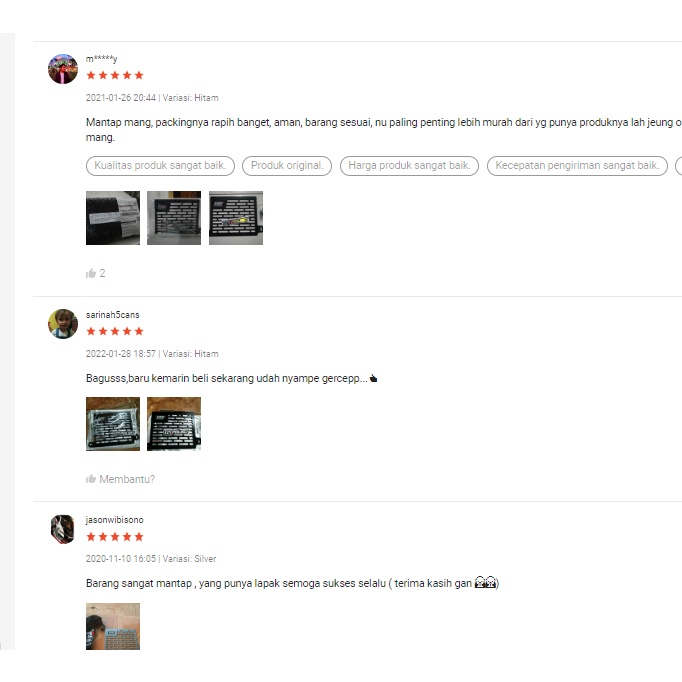Select the 'Harga produk sangat baik.' tag
The width and height of the screenshot is (682, 682).
(409, 166)
